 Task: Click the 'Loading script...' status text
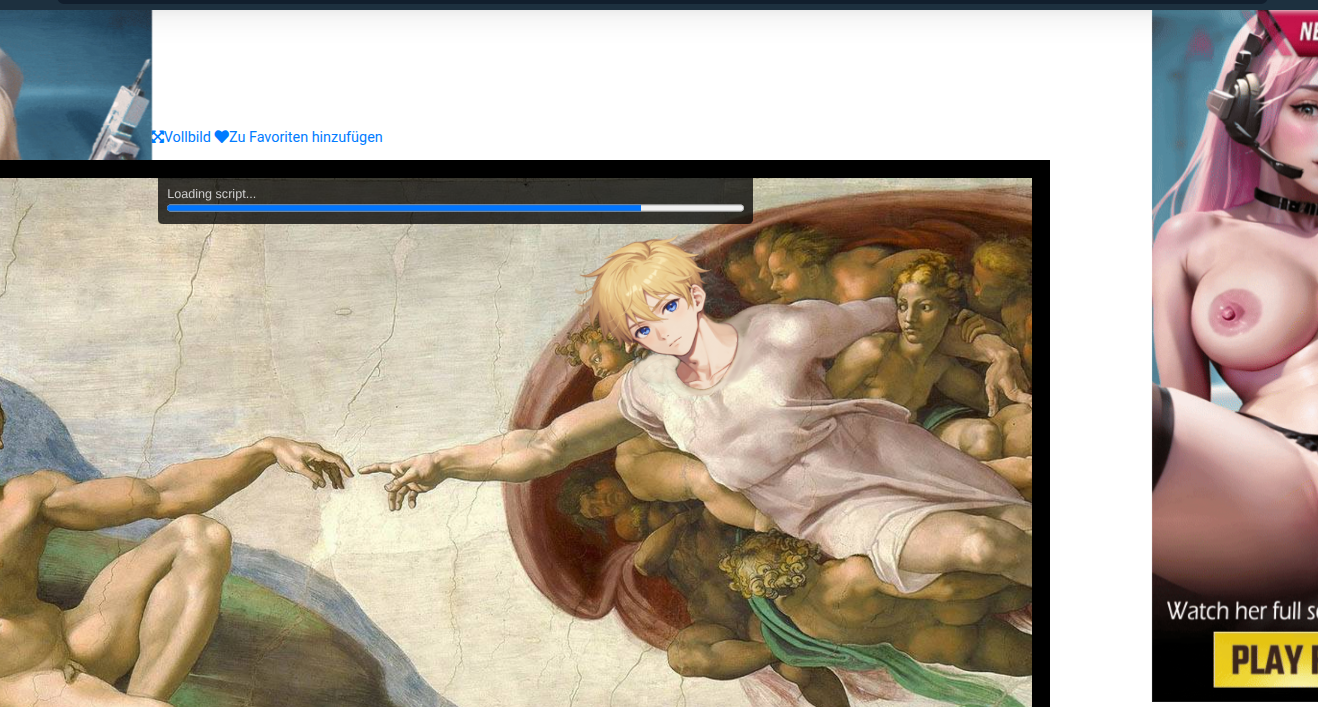coord(211,194)
